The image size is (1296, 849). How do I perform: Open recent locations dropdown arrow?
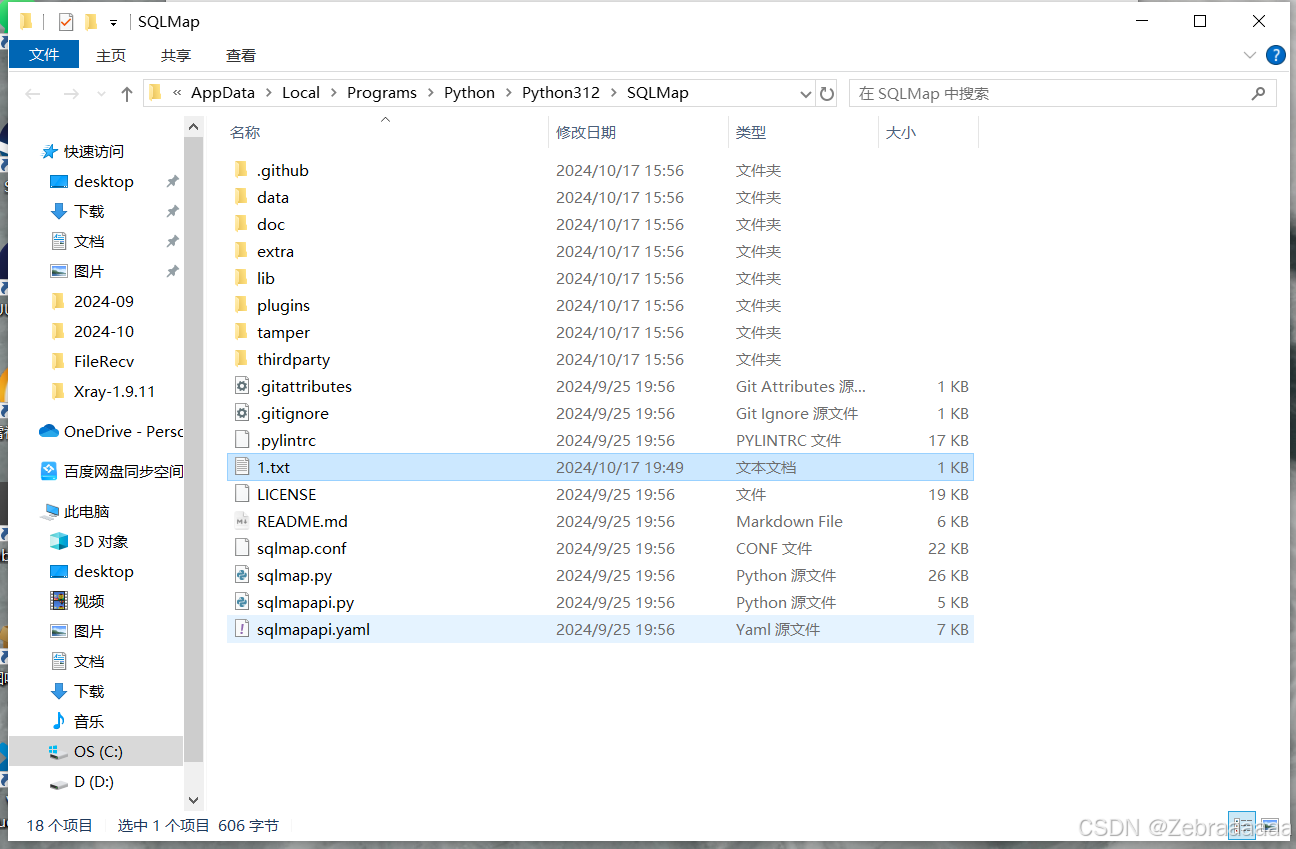[101, 94]
